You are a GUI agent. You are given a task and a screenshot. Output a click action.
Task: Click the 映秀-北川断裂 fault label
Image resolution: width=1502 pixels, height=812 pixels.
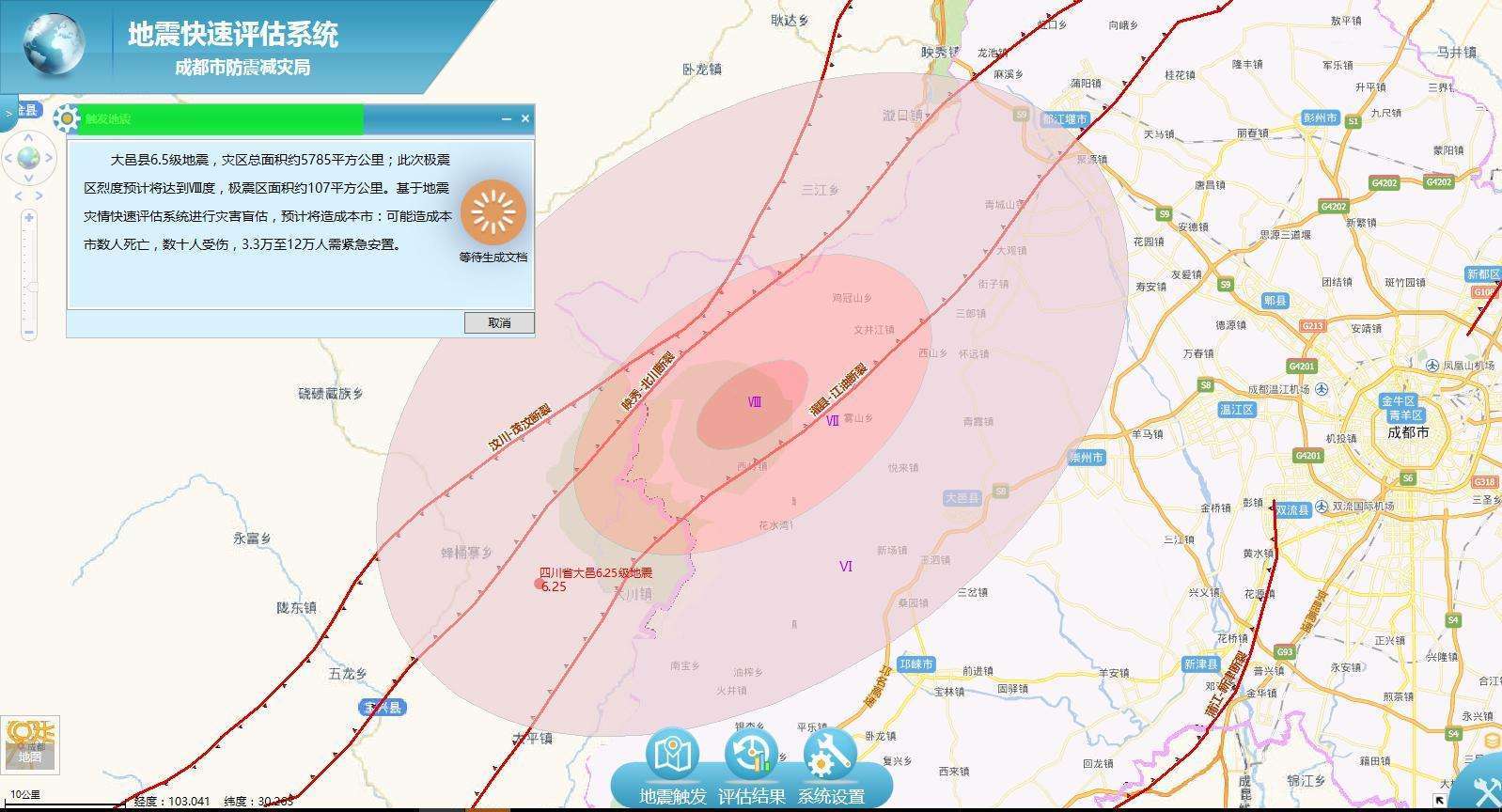648,380
